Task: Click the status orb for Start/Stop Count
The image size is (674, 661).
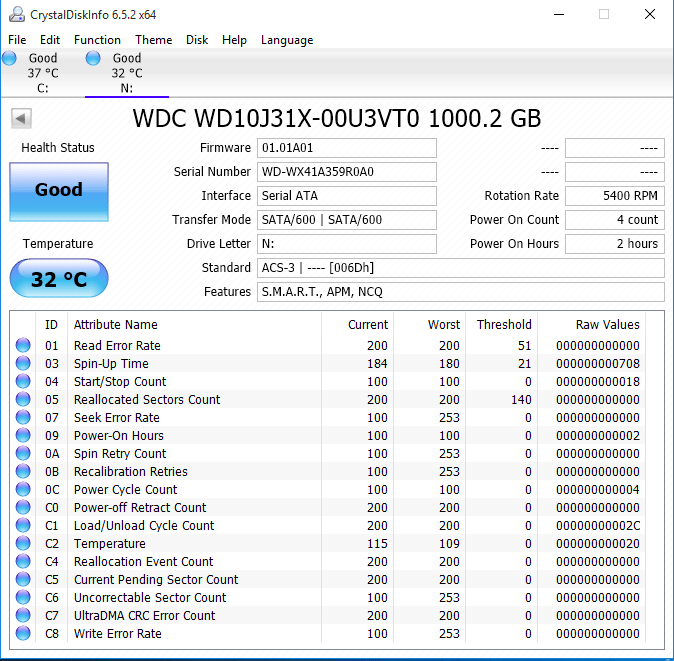Action: [23, 381]
